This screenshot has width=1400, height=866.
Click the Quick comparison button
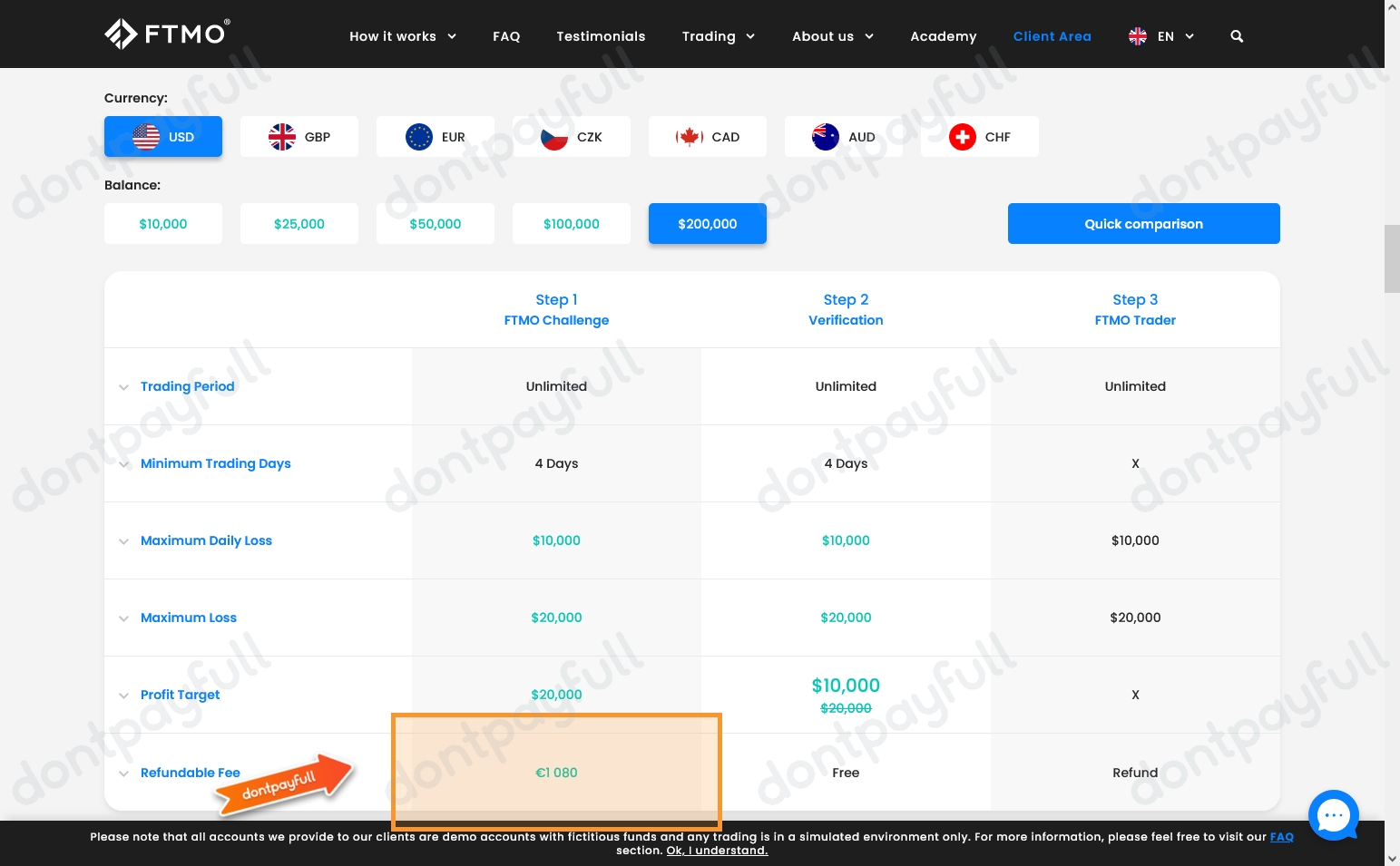click(1143, 223)
